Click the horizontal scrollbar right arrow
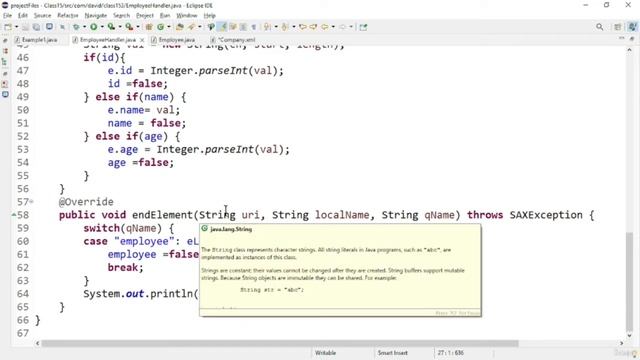Screen dimensions: 640x360 [x=621, y=343]
